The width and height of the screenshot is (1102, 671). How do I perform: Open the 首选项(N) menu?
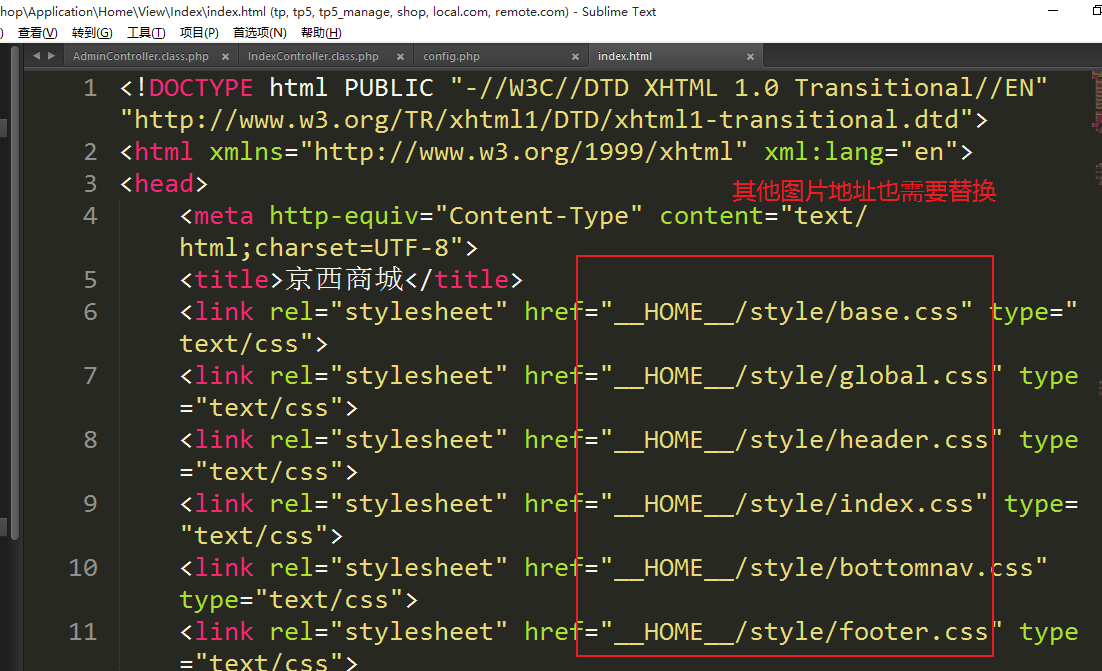click(259, 33)
